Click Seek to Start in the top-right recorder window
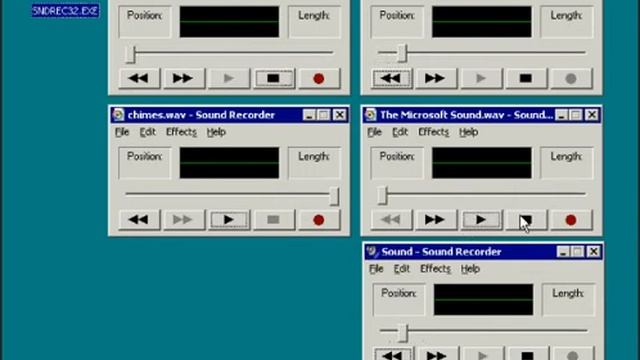This screenshot has height=360, width=640. point(391,78)
